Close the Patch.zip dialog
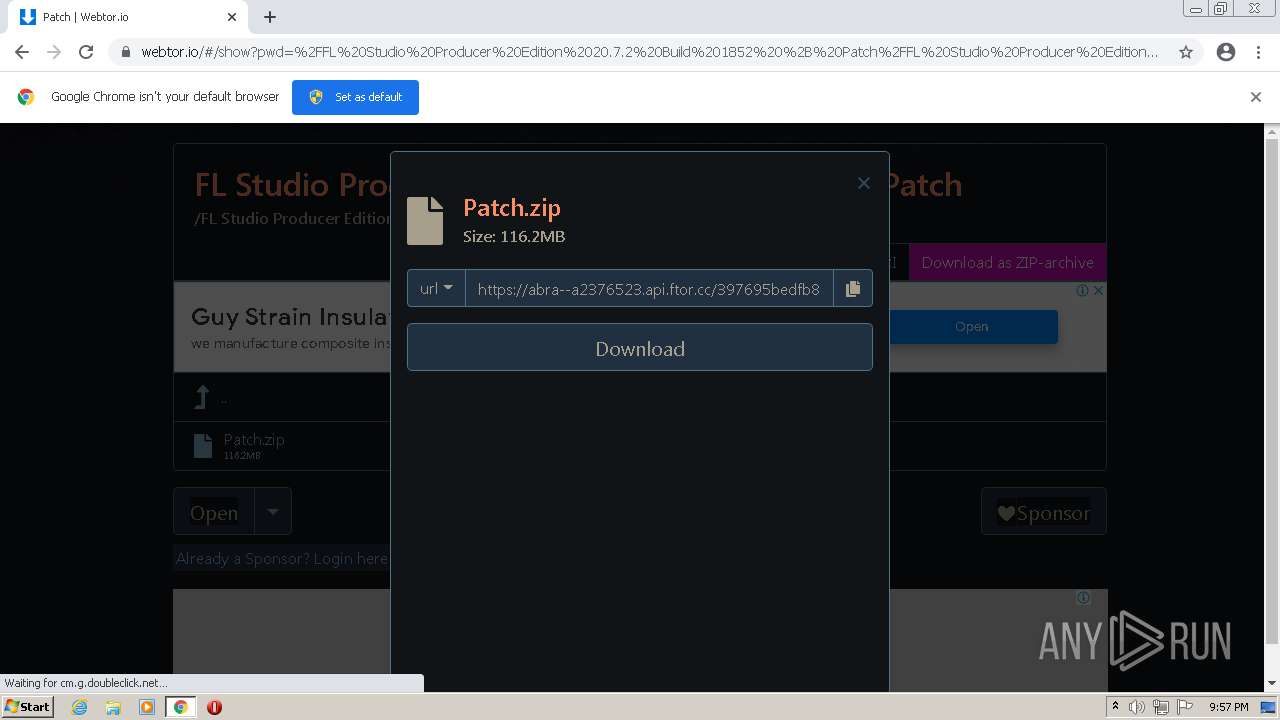 (x=864, y=183)
